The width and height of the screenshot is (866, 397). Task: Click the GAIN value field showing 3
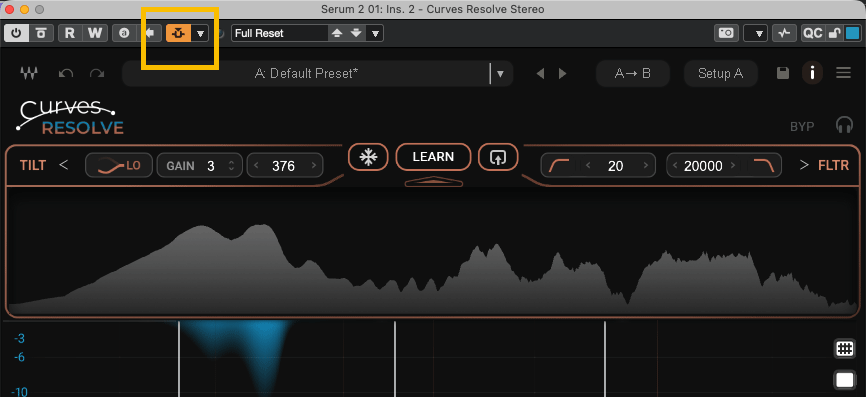[x=210, y=166]
